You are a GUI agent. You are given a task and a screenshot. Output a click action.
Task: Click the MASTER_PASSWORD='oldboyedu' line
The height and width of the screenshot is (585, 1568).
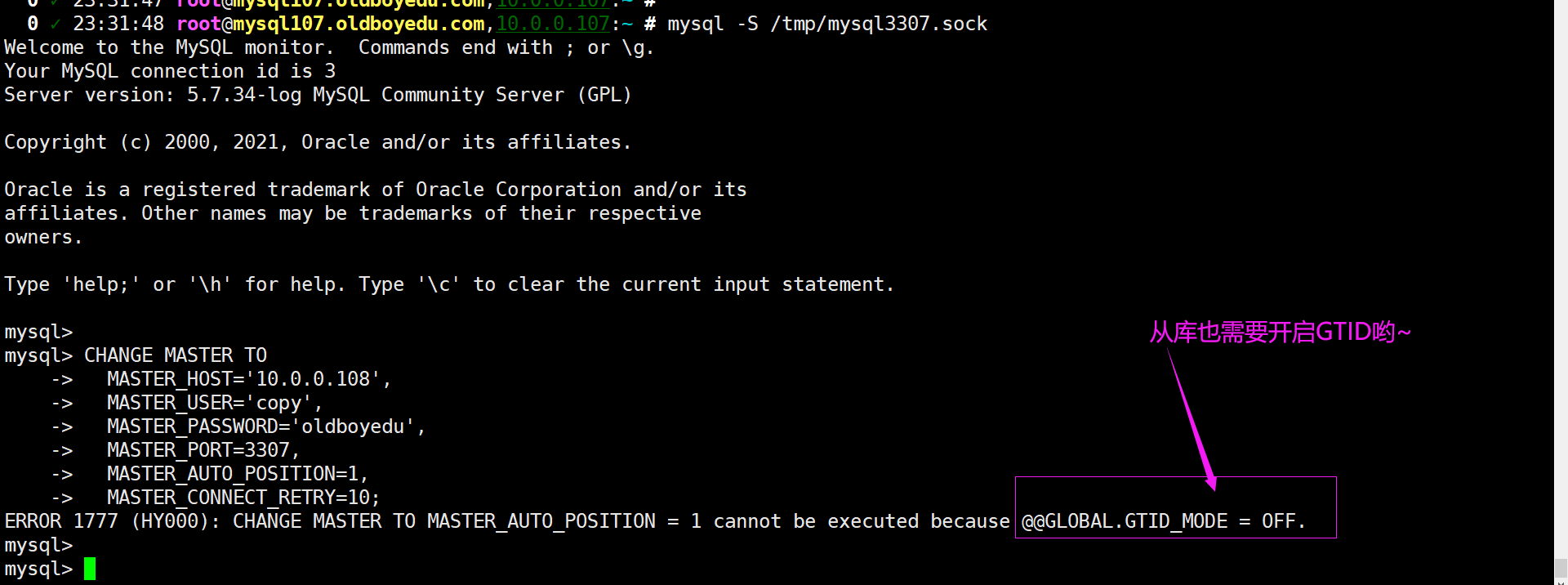265,426
